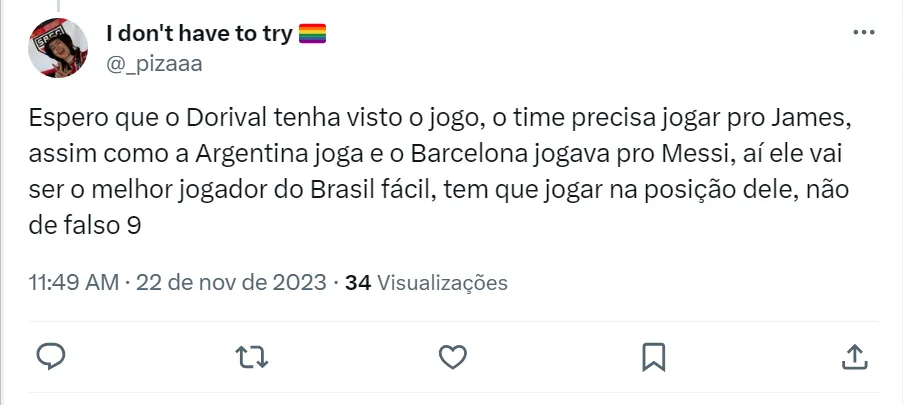The height and width of the screenshot is (405, 903).
Task: Click the display name "I don't have to try"
Action: click(199, 34)
